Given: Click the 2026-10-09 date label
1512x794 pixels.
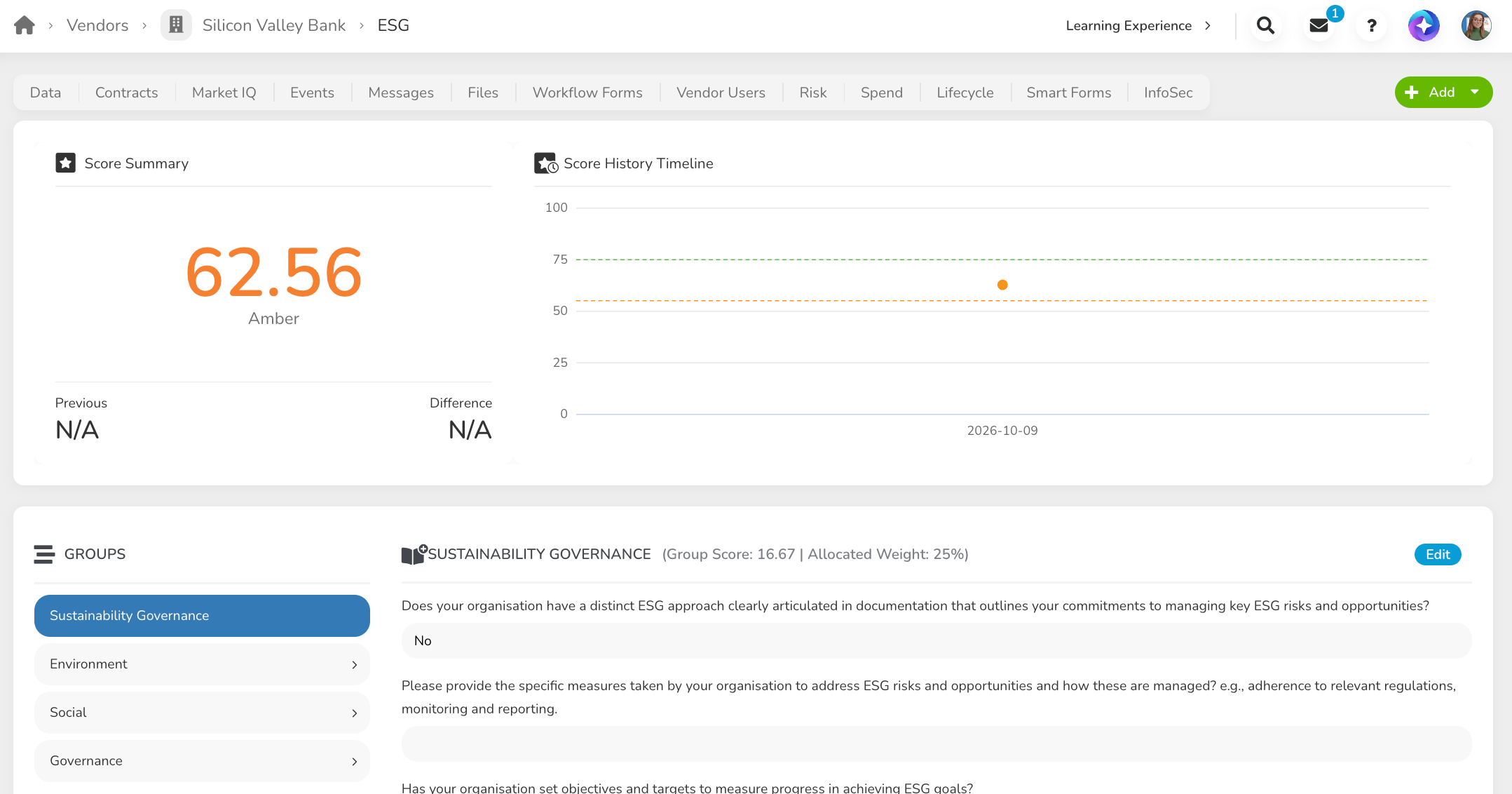Looking at the screenshot, I should click(1002, 431).
